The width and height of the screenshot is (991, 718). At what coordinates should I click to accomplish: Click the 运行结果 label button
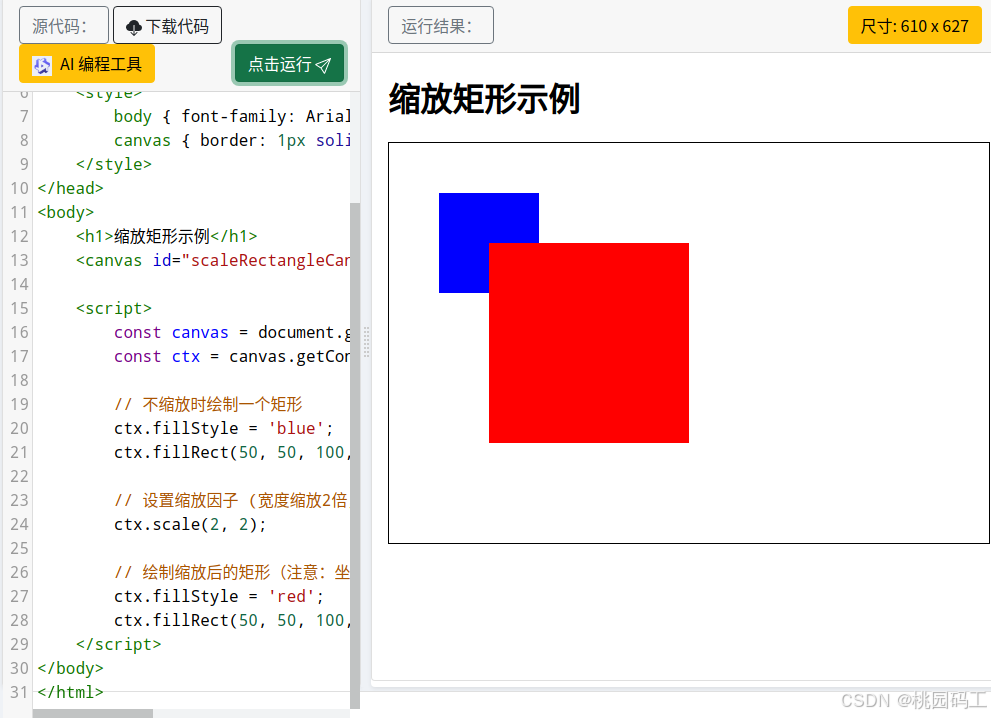pyautogui.click(x=441, y=25)
